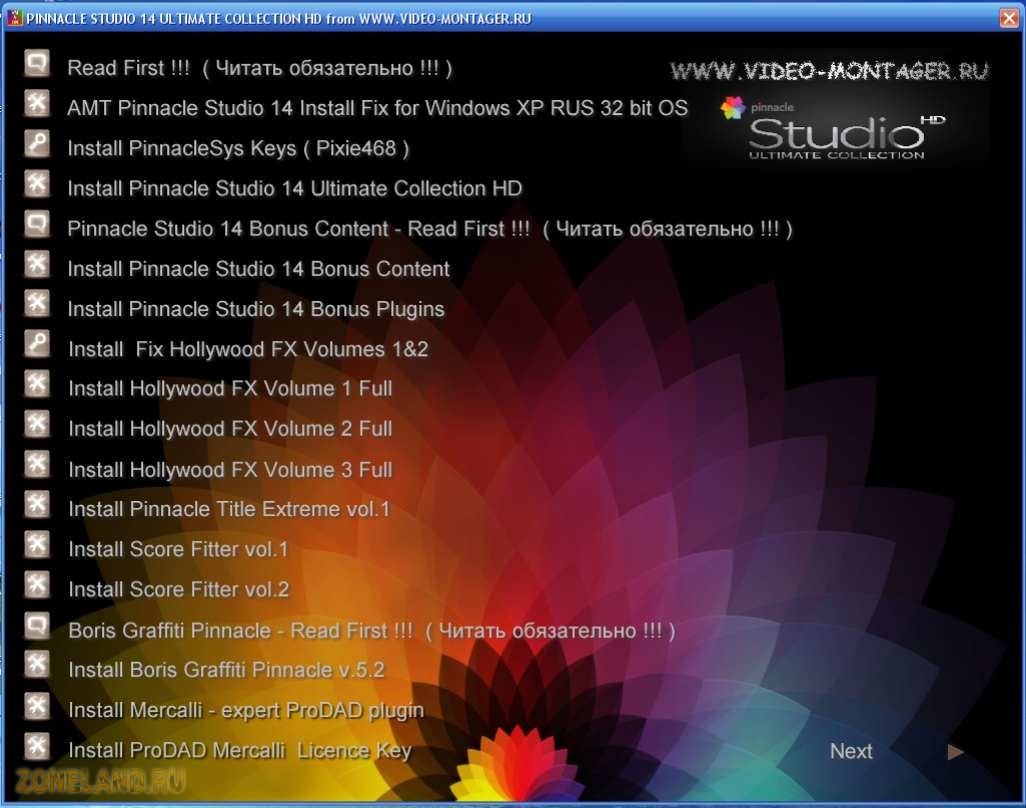Open the top Read First !!! text link

[x=260, y=68]
